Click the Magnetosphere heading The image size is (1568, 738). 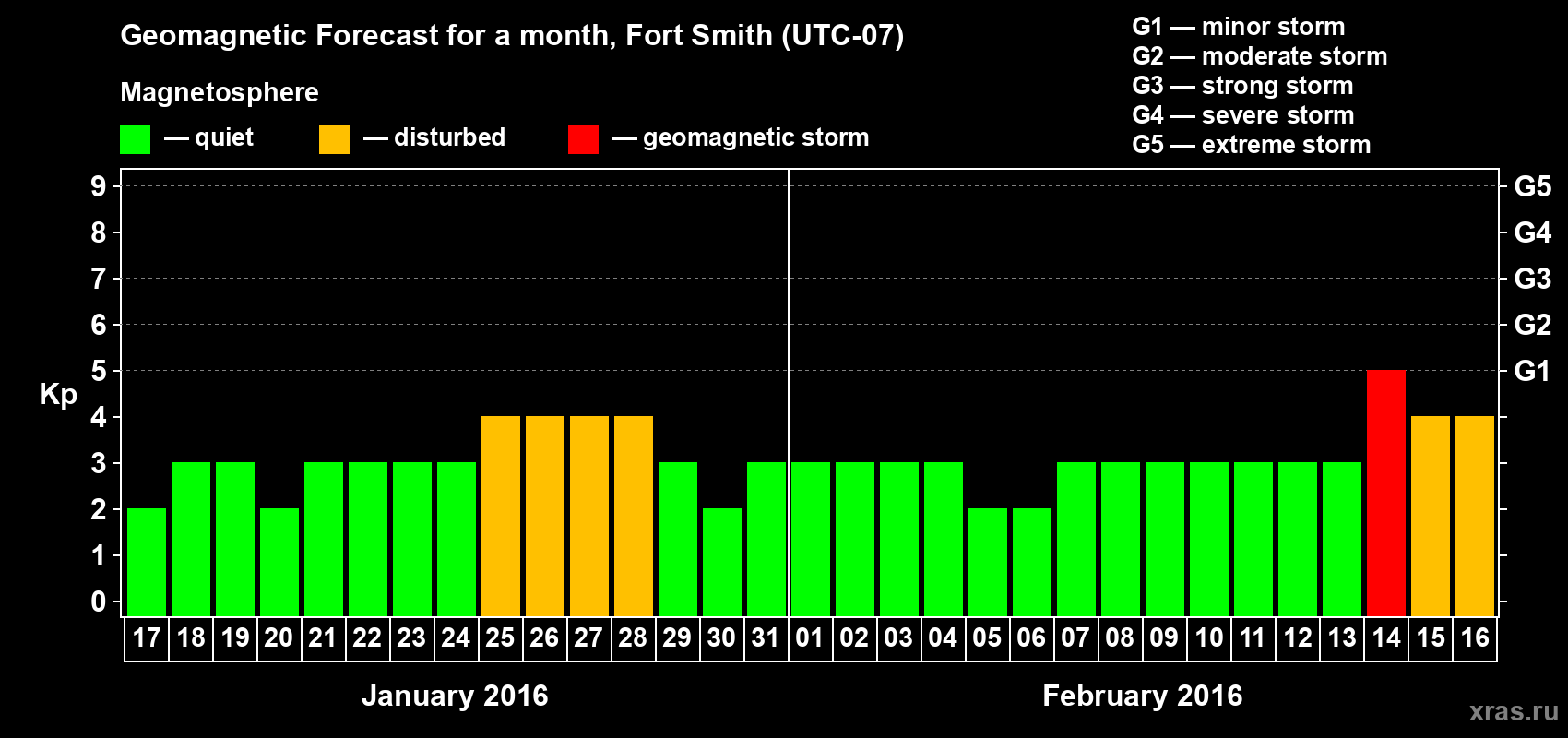(220, 93)
